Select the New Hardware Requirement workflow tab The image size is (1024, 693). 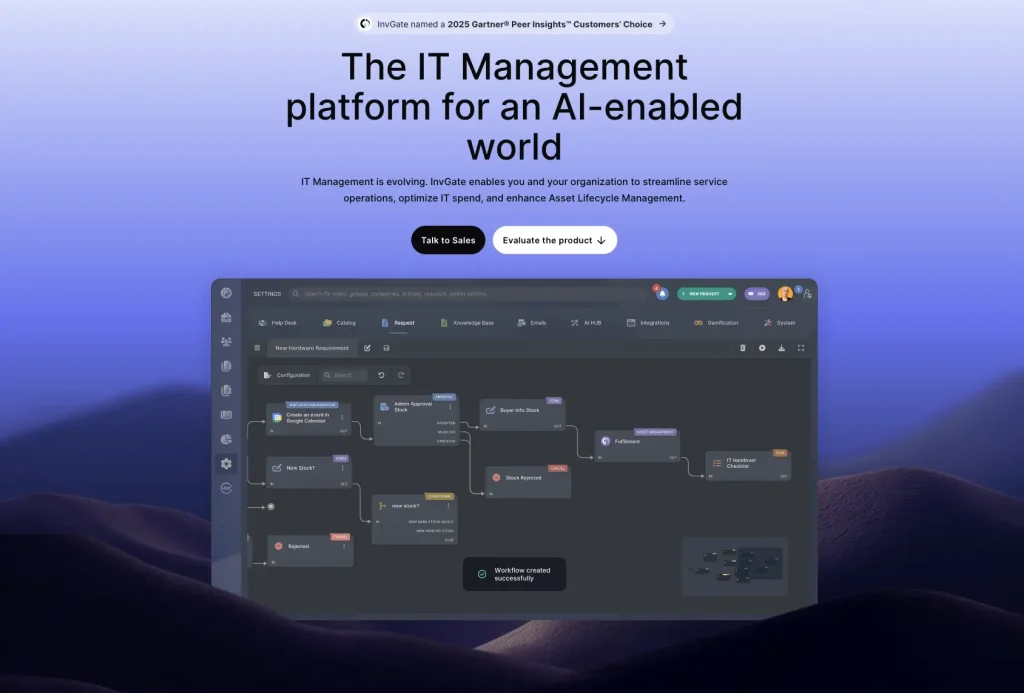pyautogui.click(x=312, y=348)
